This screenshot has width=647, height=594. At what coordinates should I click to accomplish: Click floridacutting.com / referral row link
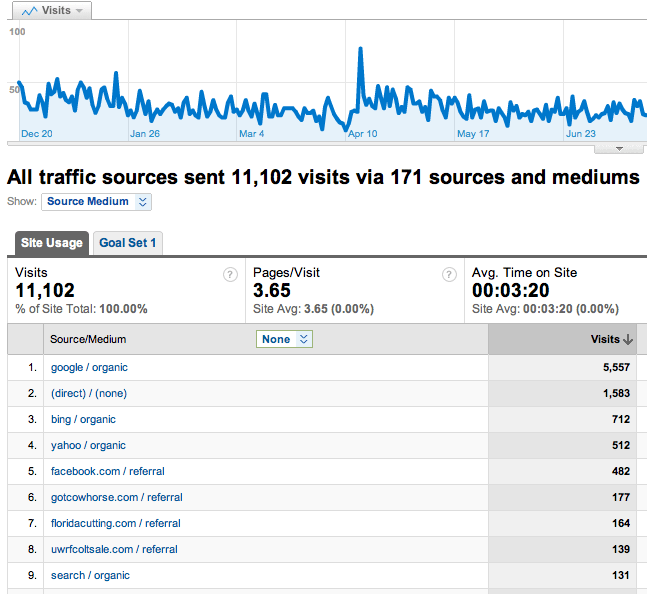tap(115, 523)
